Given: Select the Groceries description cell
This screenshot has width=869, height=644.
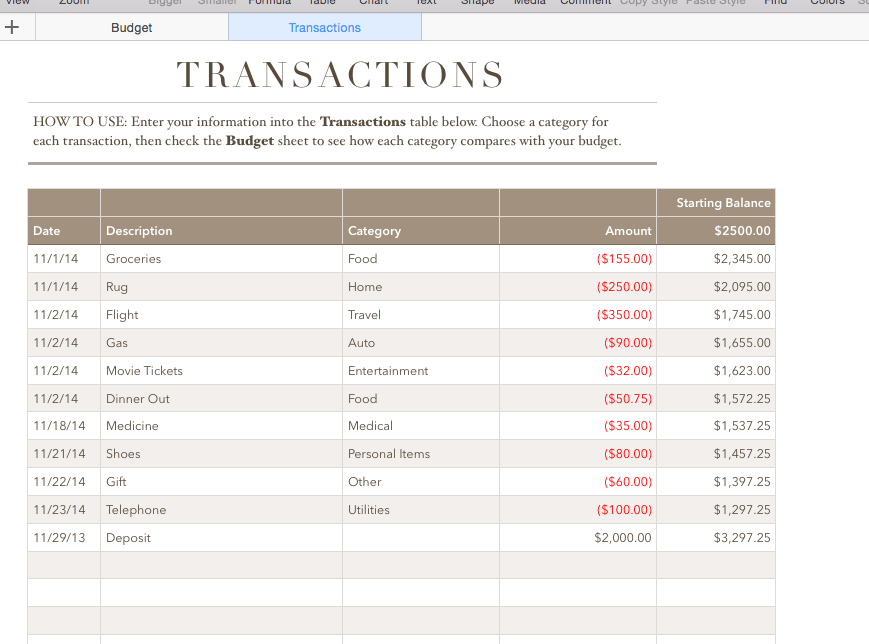Looking at the screenshot, I should 221,259.
